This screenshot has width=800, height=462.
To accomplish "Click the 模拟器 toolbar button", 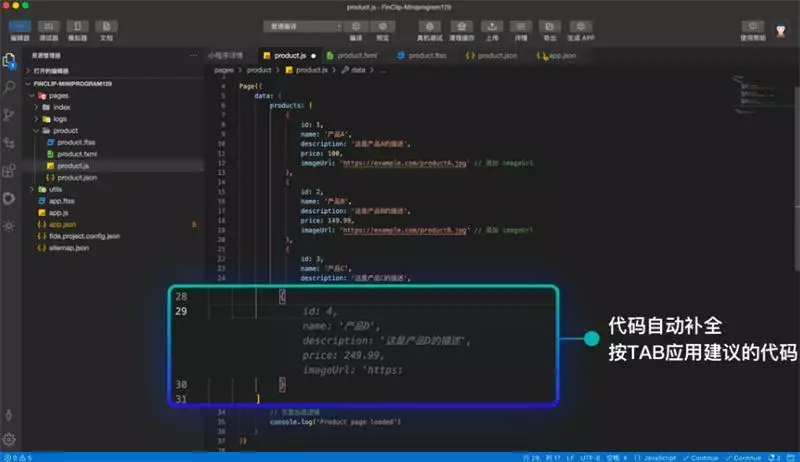I will tap(78, 31).
